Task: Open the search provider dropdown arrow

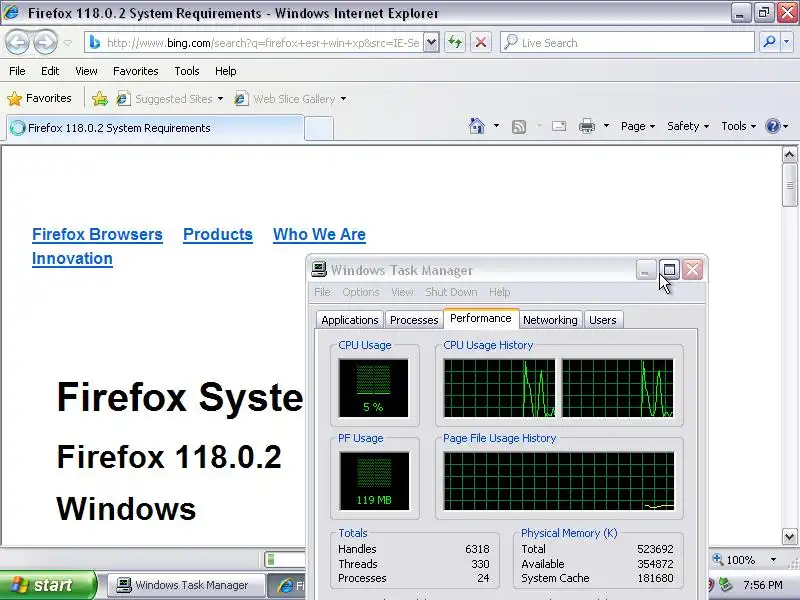Action: [786, 42]
